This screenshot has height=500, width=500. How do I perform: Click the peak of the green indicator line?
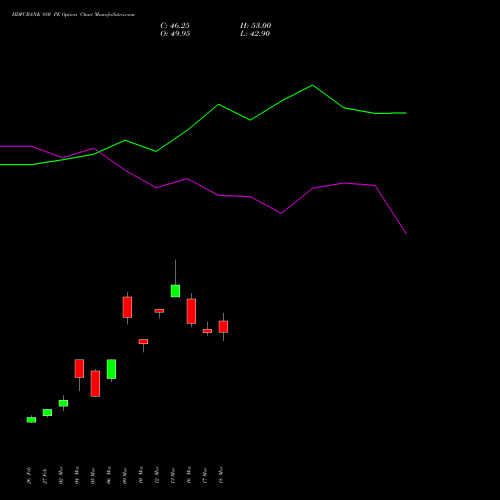313,85
